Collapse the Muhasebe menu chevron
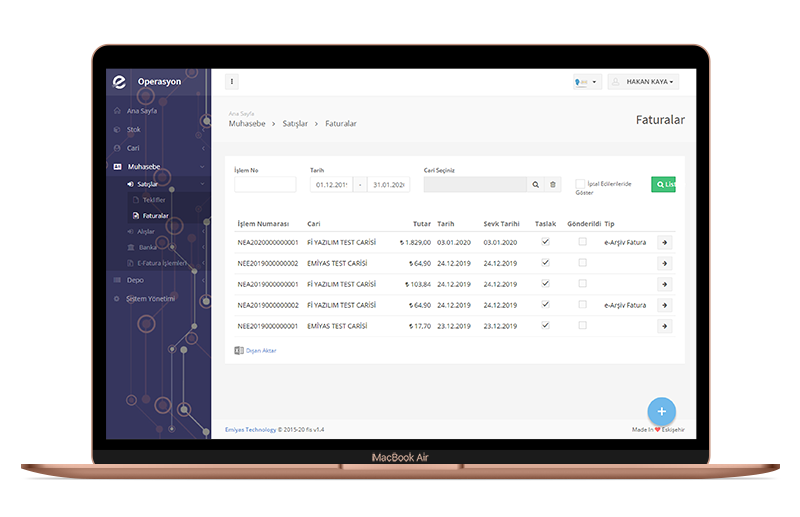The width and height of the screenshot is (800, 517). (203, 167)
